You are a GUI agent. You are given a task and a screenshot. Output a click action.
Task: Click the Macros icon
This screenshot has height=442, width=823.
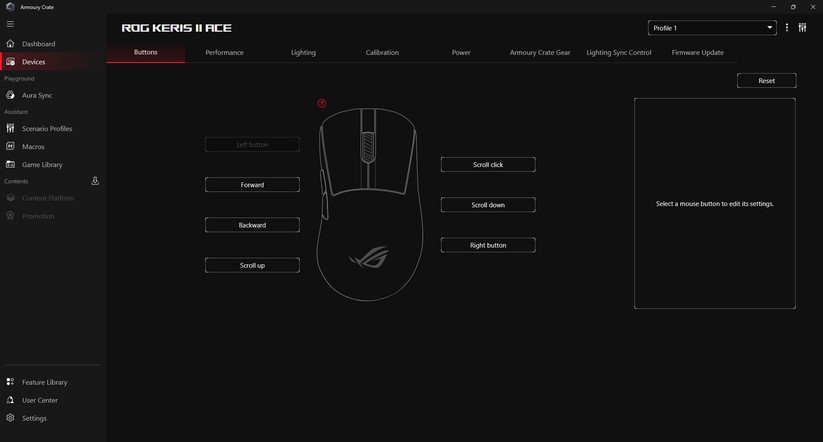(x=10, y=146)
